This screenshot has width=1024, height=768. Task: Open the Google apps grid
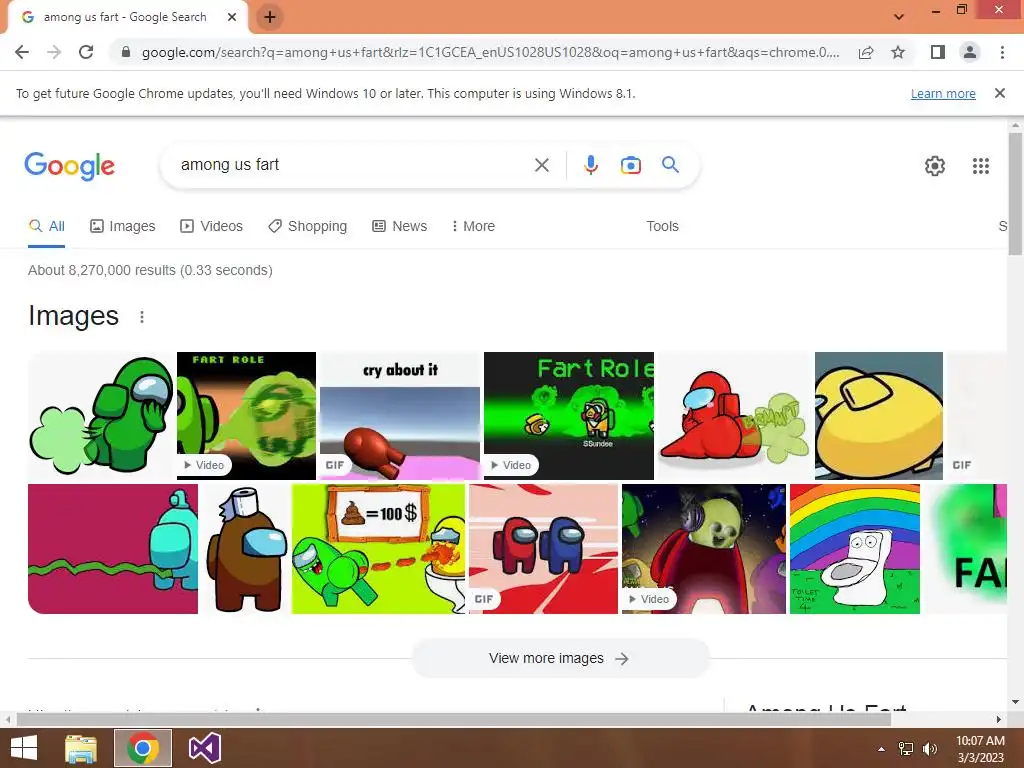(x=981, y=166)
